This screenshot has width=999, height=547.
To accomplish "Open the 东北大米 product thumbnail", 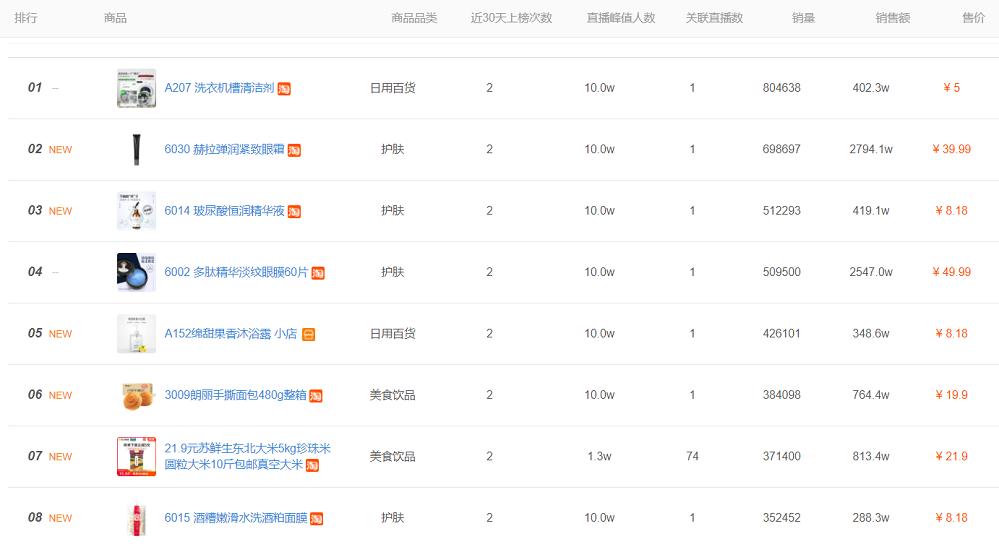I will point(136,457).
